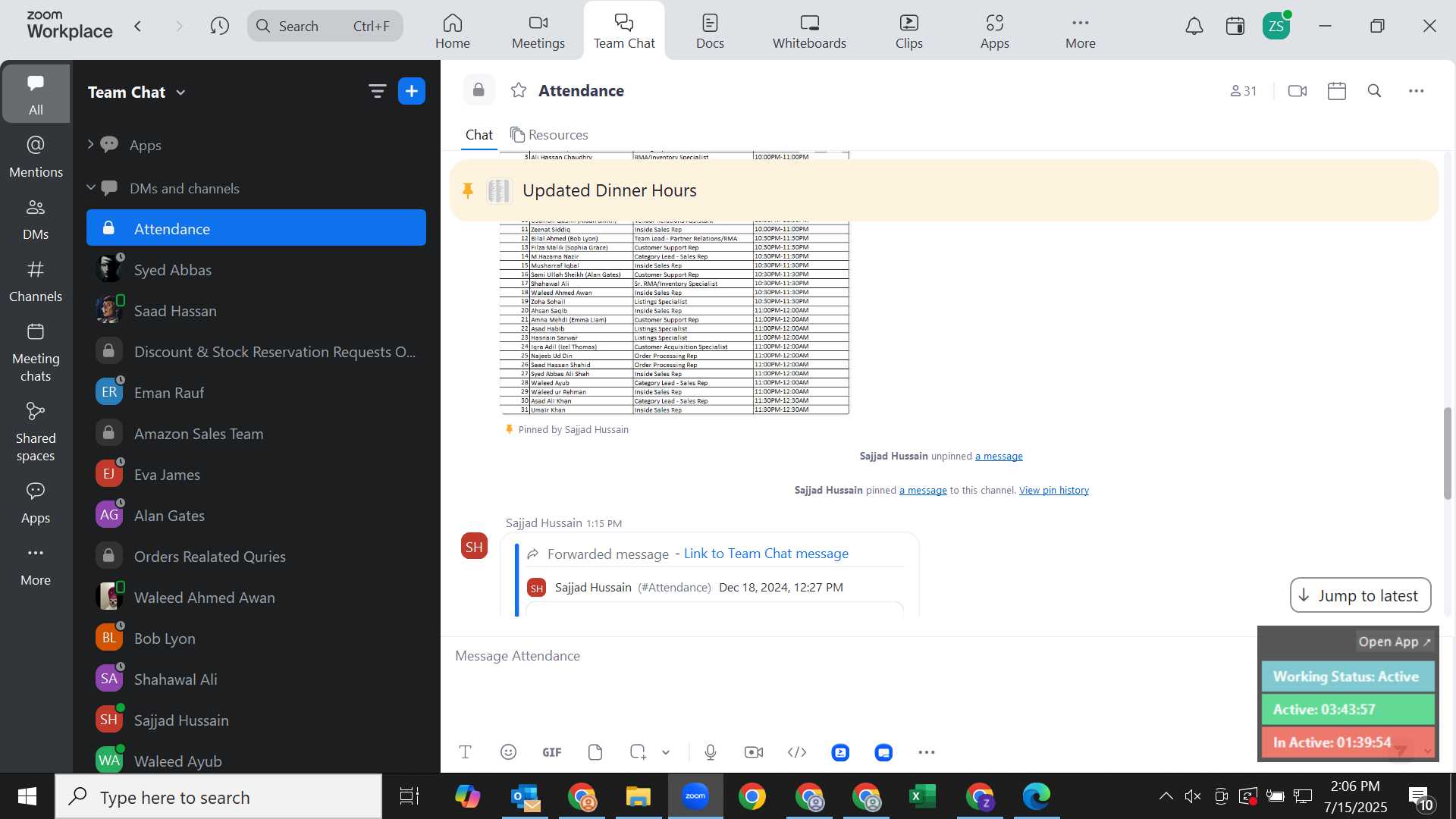The height and width of the screenshot is (819, 1456).
Task: Open the ZS profile avatar
Action: tap(1276, 27)
